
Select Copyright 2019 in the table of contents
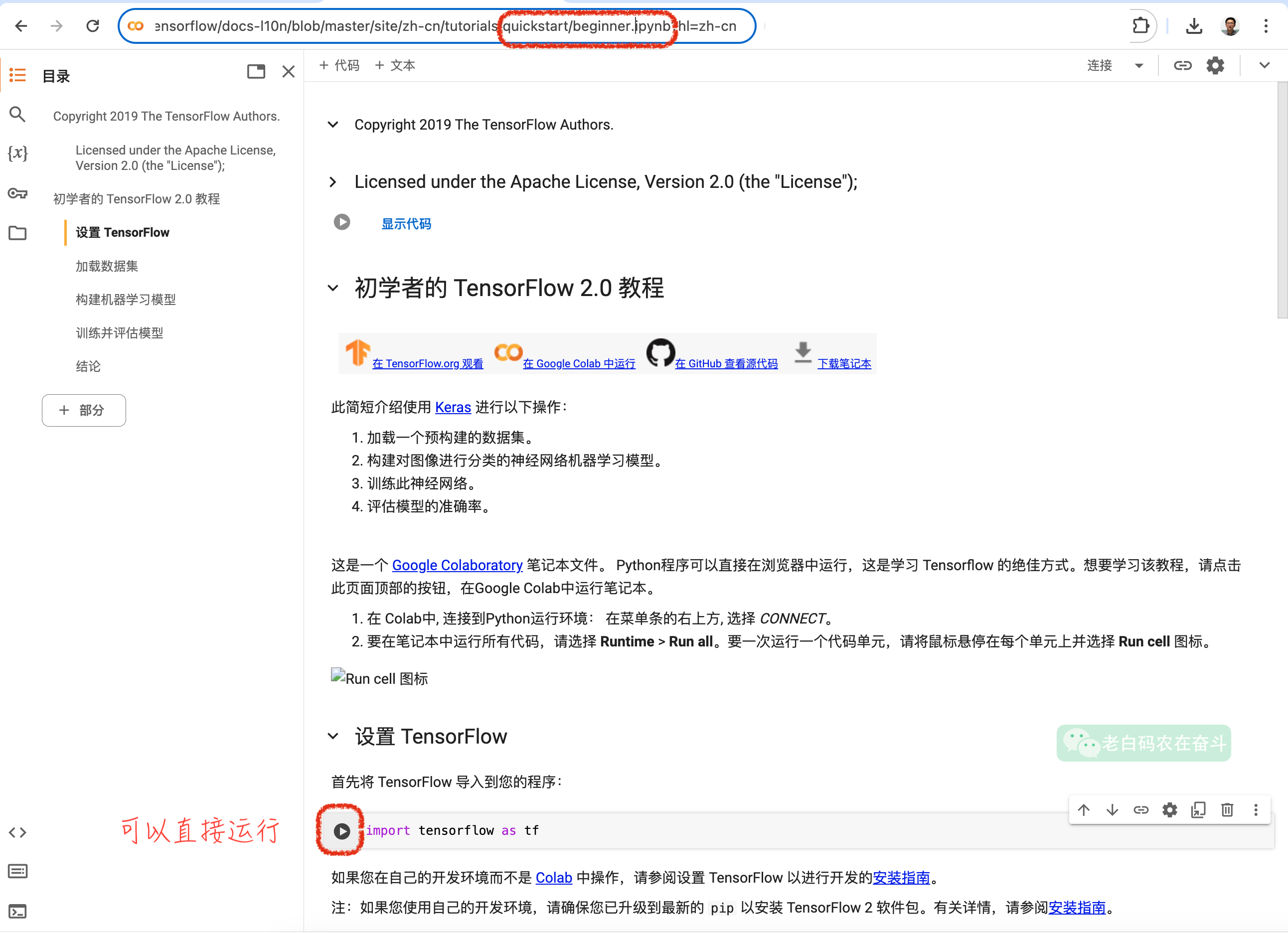click(166, 116)
